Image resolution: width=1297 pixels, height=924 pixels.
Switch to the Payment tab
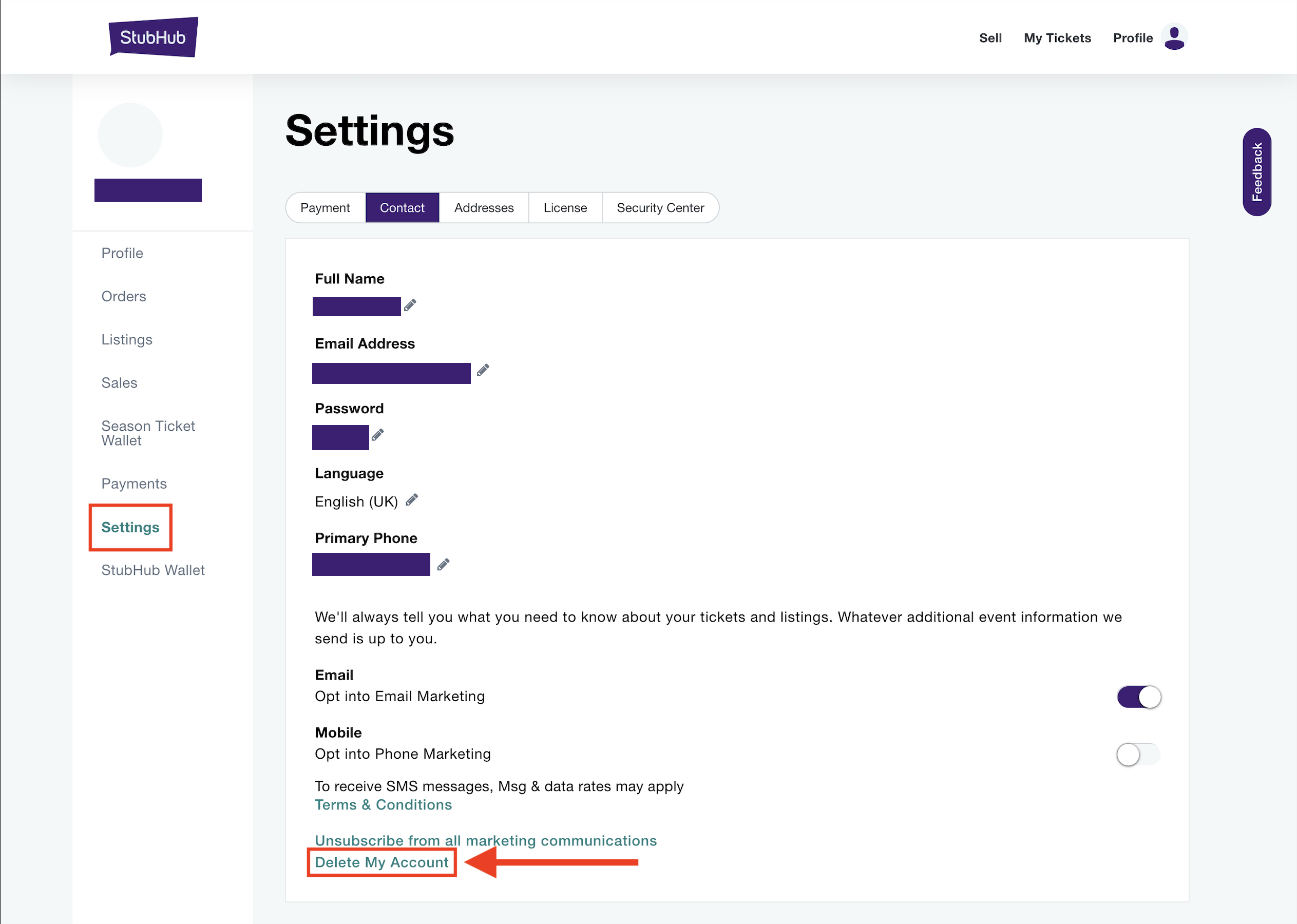[326, 208]
